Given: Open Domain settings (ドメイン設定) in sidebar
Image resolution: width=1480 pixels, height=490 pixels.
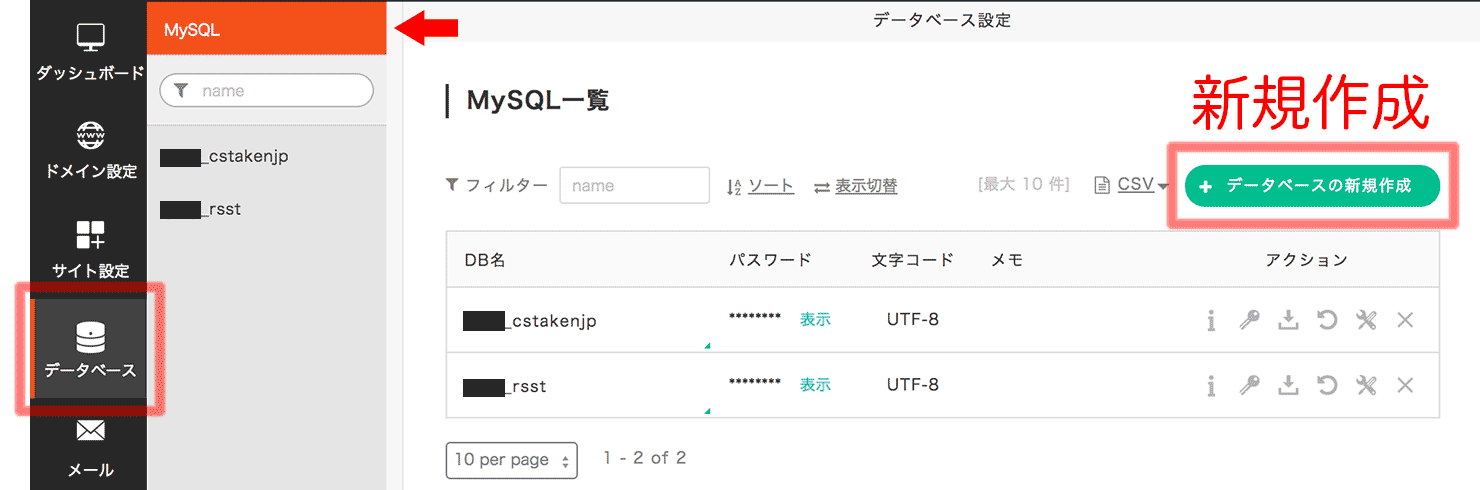Looking at the screenshot, I should 90,151.
